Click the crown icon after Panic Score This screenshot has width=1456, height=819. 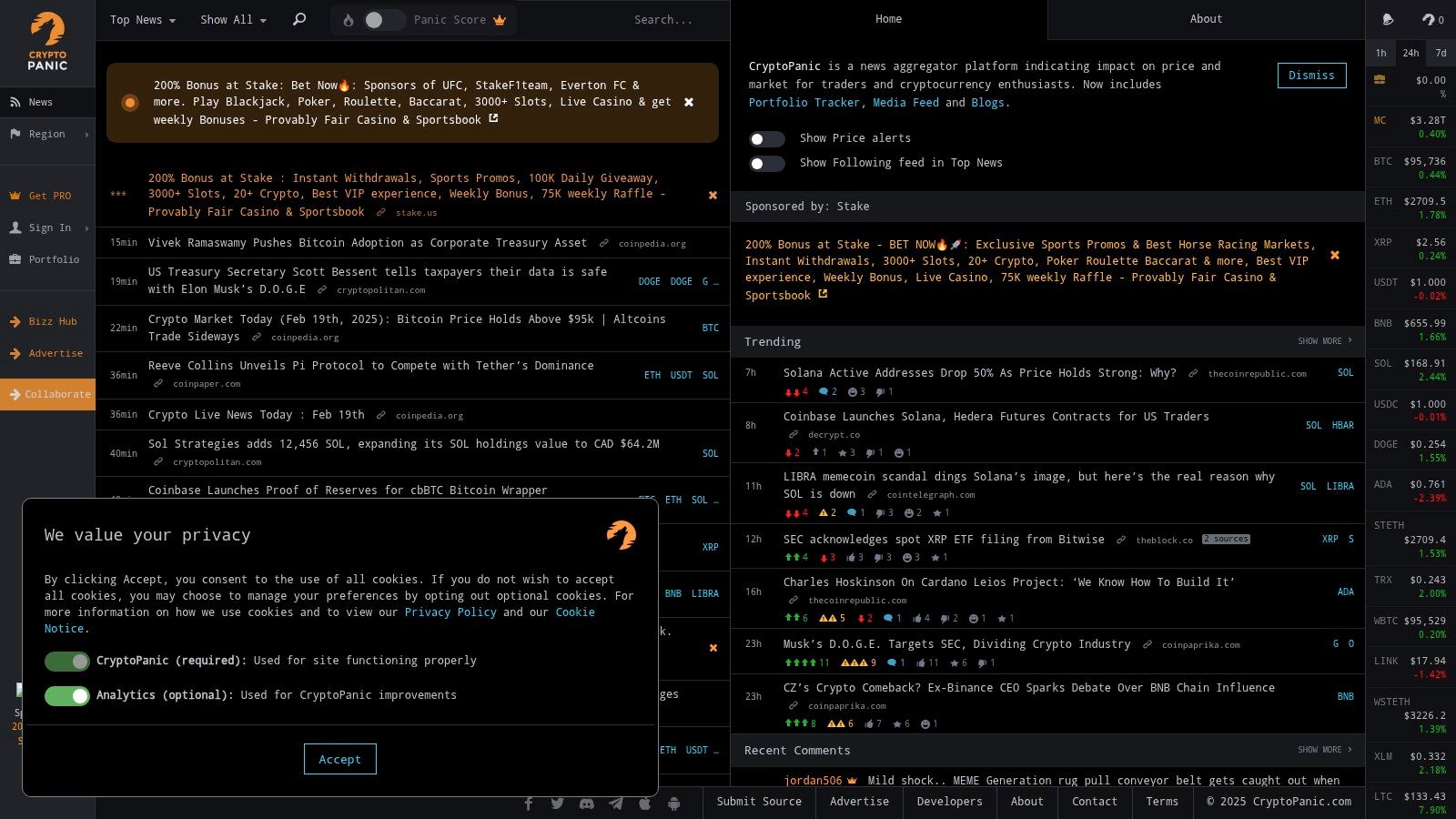(500, 20)
